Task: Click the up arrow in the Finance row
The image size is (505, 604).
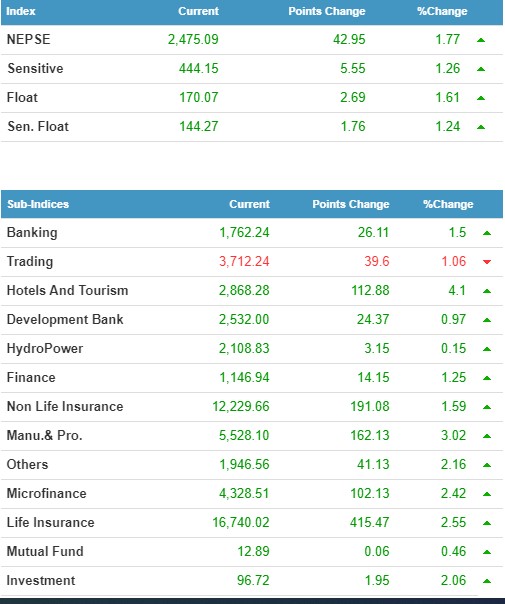Action: 487,378
